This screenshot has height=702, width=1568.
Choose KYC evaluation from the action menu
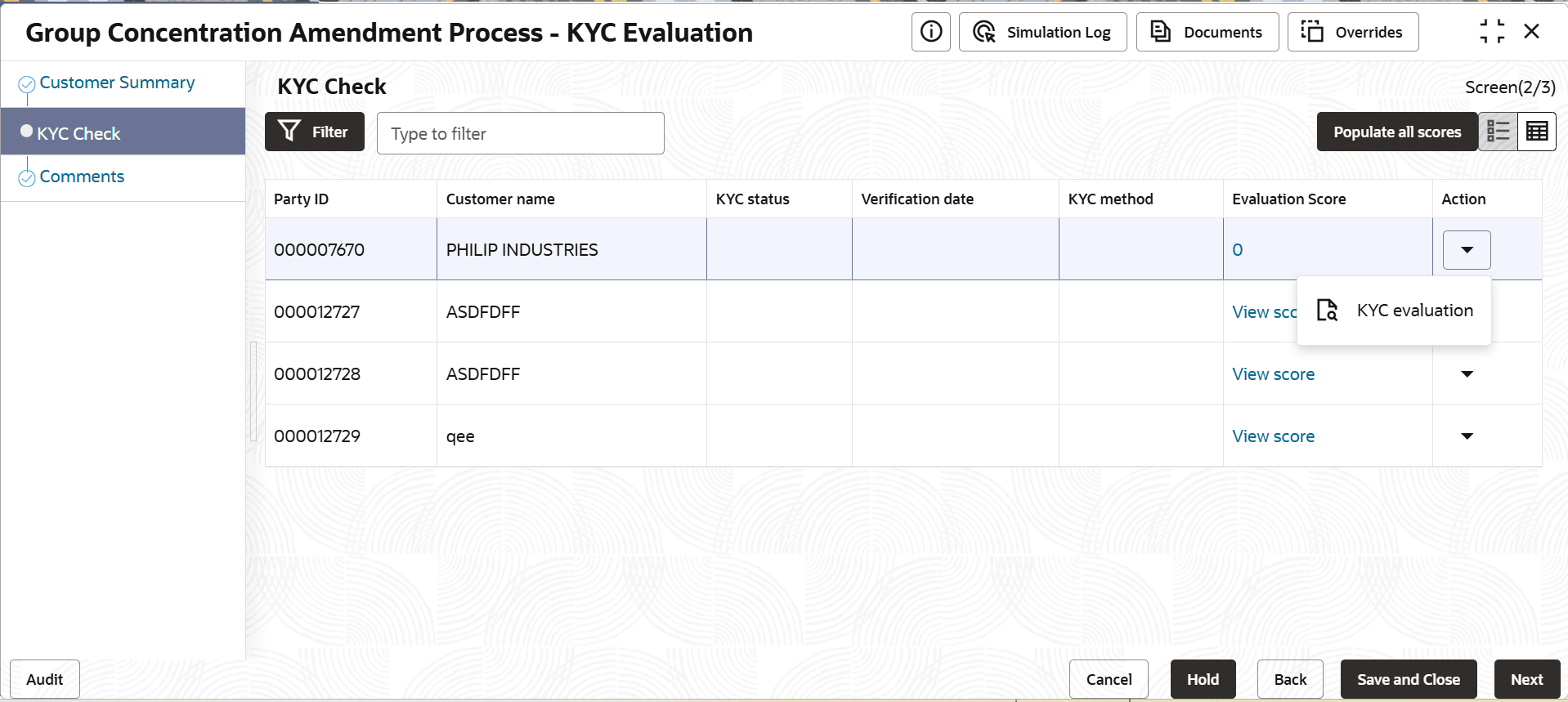[x=1395, y=311]
